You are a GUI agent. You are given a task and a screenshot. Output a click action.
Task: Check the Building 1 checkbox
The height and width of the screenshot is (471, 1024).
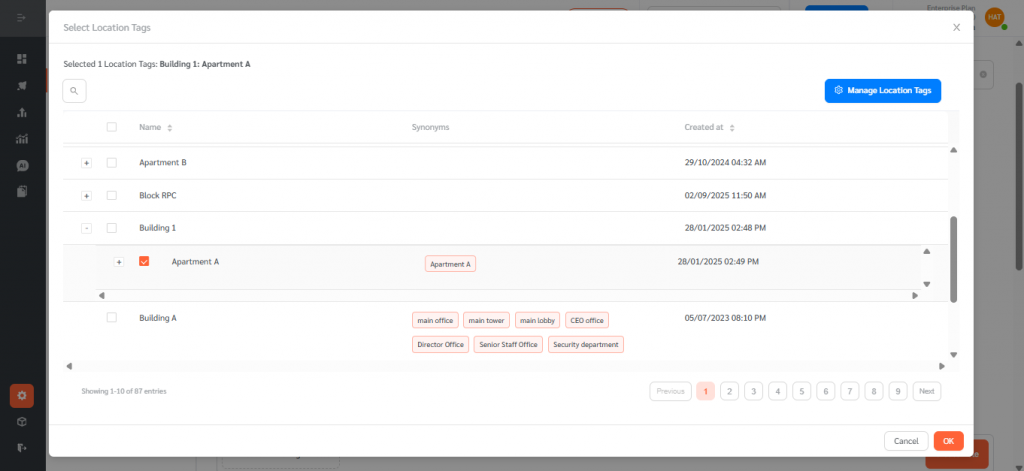click(112, 228)
